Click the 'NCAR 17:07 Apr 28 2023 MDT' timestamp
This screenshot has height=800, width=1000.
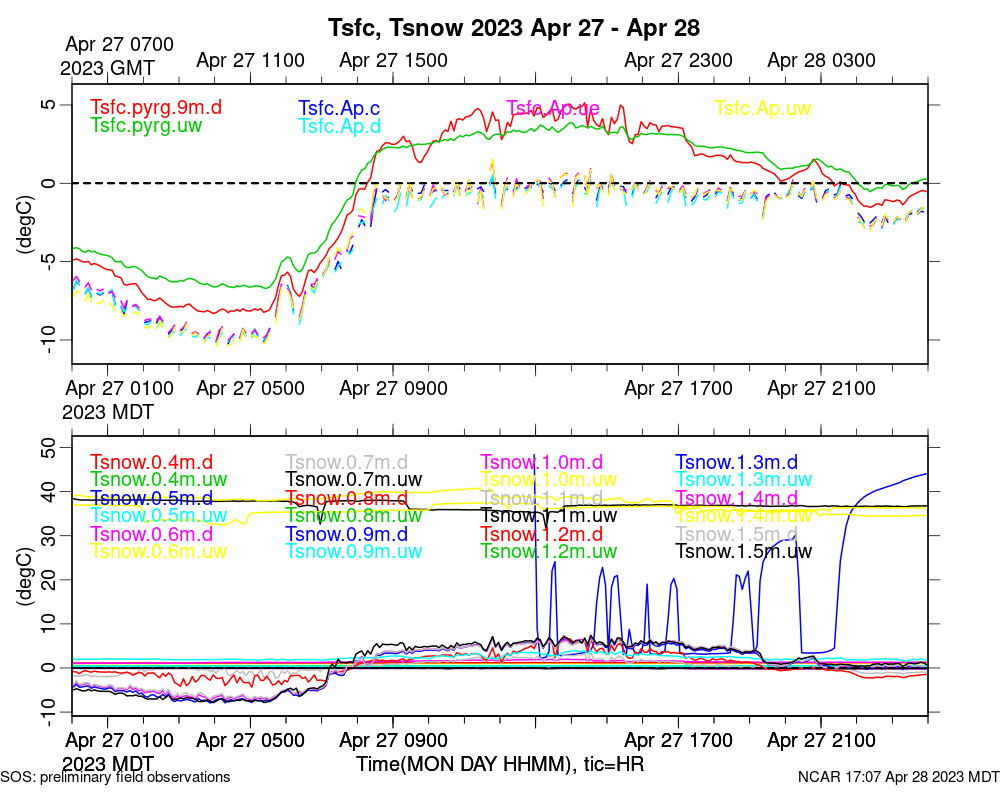click(899, 777)
